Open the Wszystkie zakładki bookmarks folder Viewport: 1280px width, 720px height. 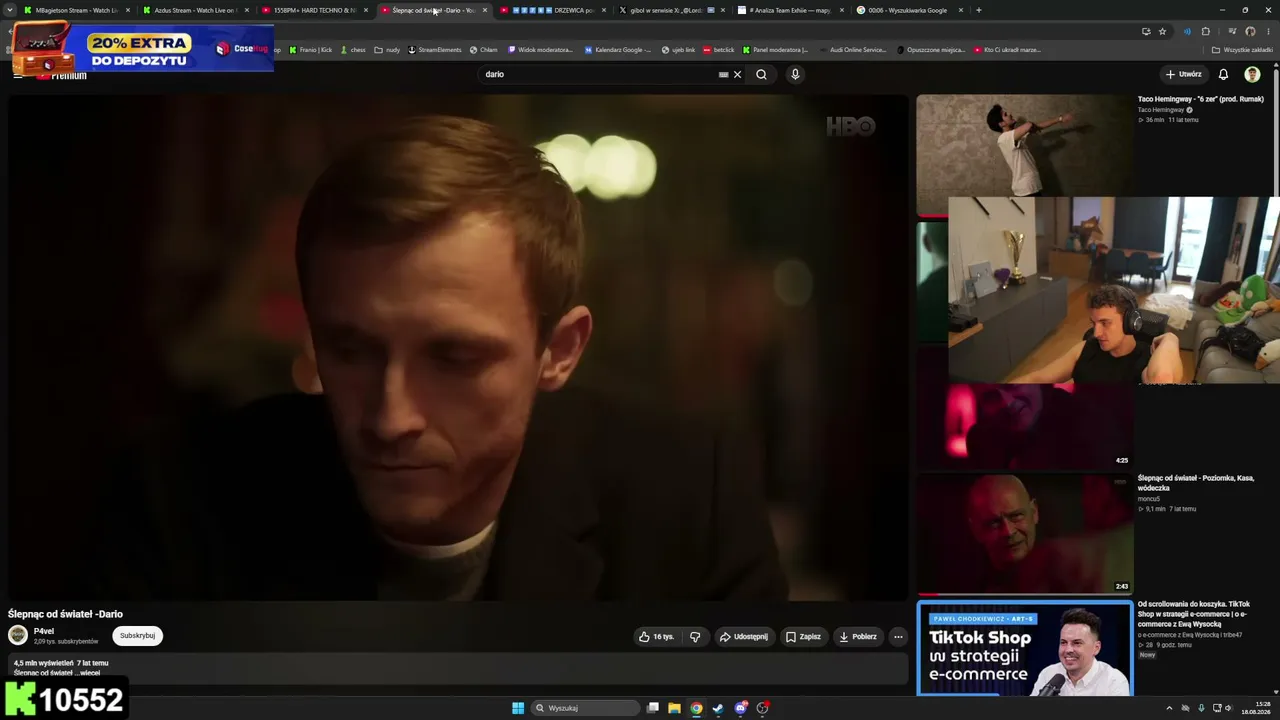[1242, 50]
